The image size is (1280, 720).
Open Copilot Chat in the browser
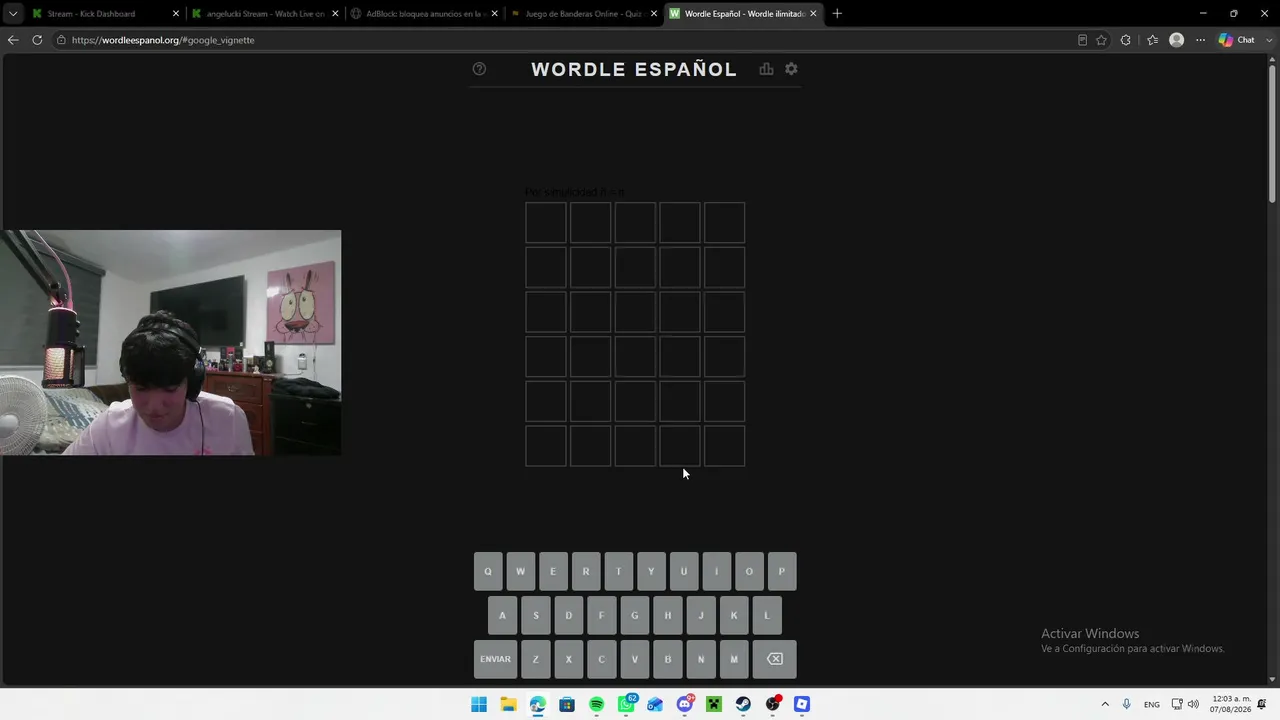[x=1237, y=40]
